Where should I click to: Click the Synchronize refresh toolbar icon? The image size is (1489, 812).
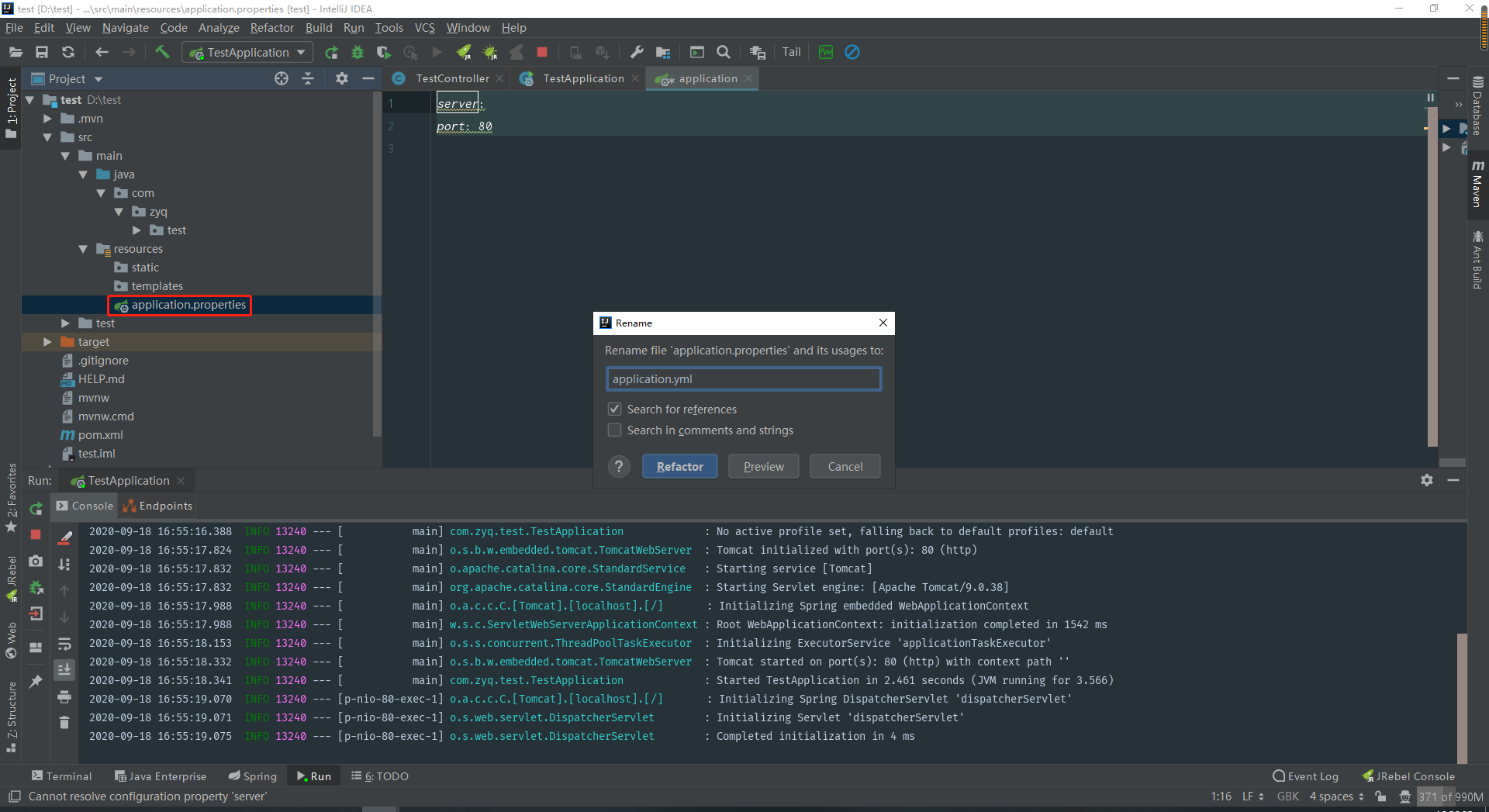tap(68, 52)
